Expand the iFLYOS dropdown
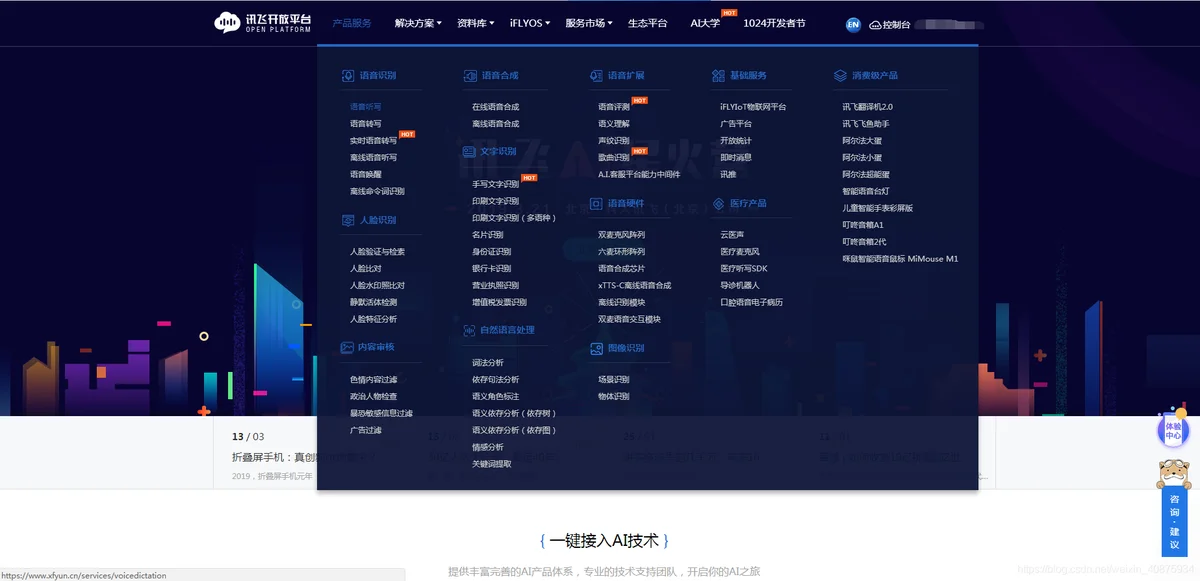Image resolution: width=1200 pixels, height=581 pixels. [x=529, y=23]
